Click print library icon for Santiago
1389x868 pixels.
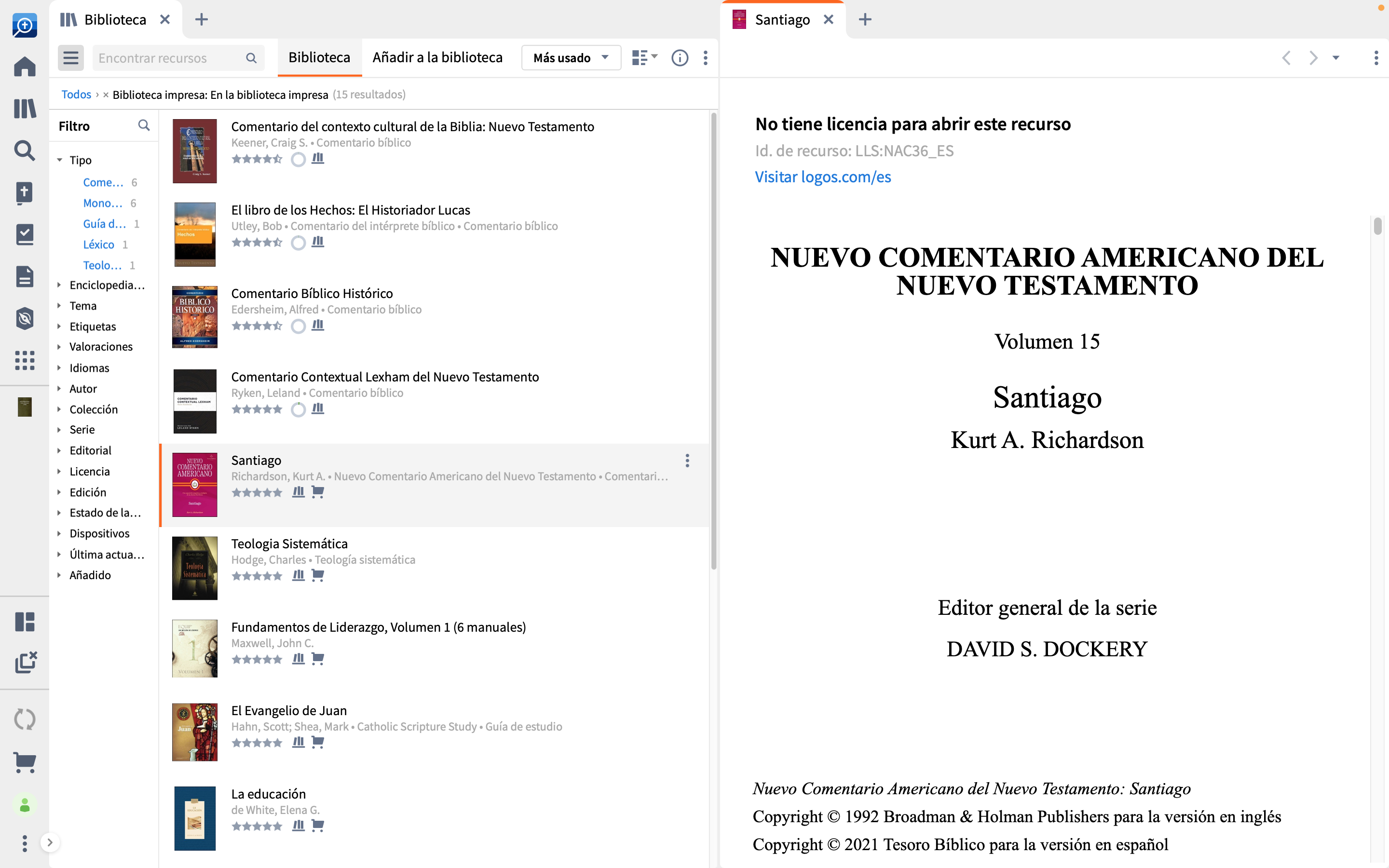pyautogui.click(x=299, y=492)
